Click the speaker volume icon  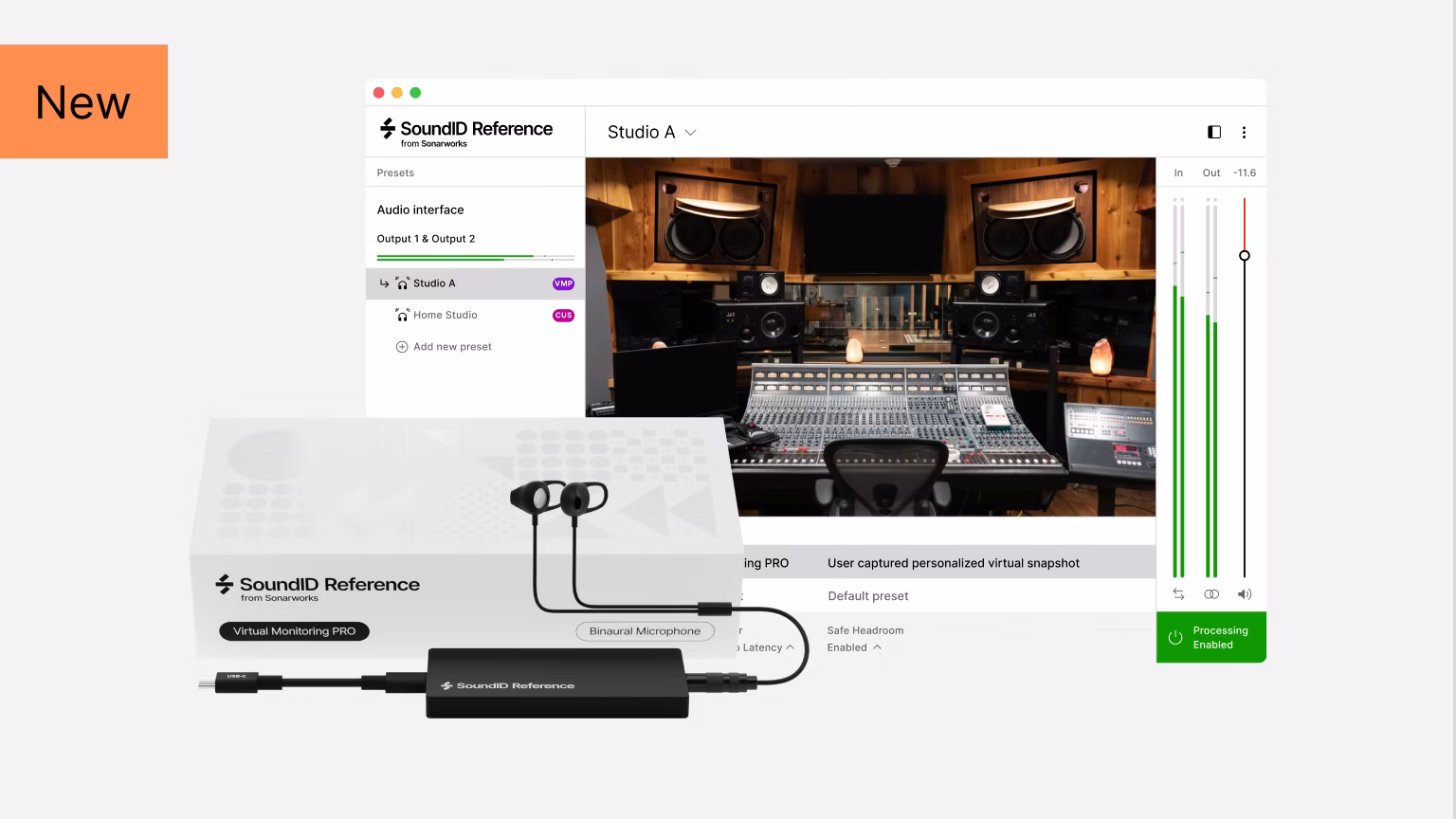tap(1245, 594)
